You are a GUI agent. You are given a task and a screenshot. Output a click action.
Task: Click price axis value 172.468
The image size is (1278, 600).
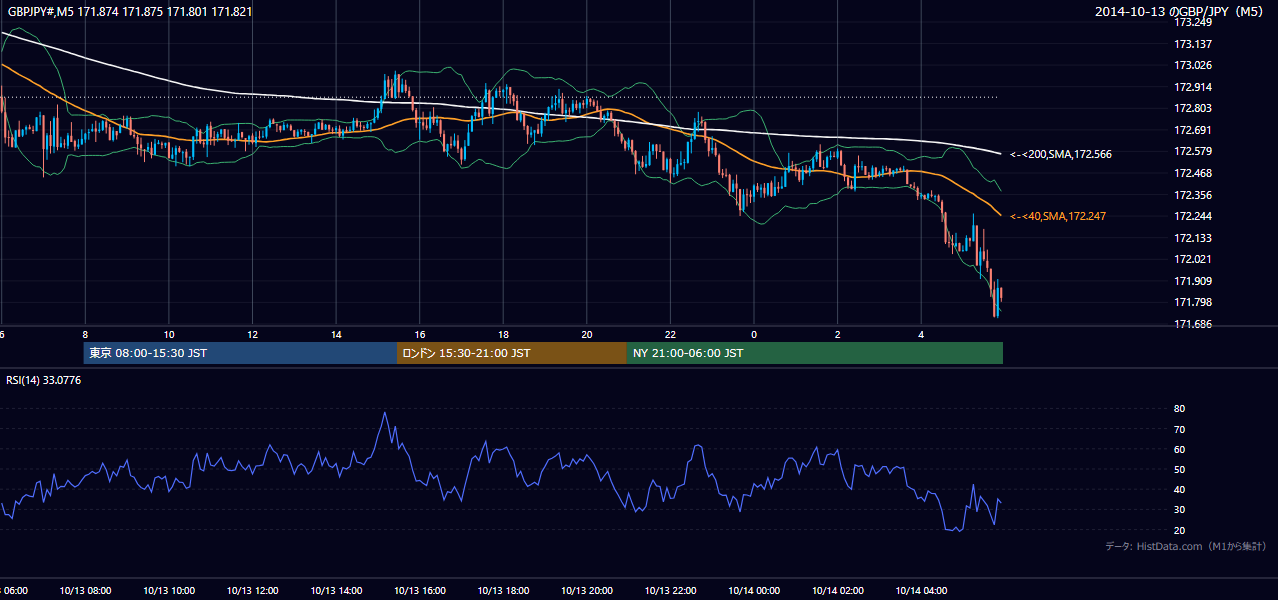(x=1192, y=173)
